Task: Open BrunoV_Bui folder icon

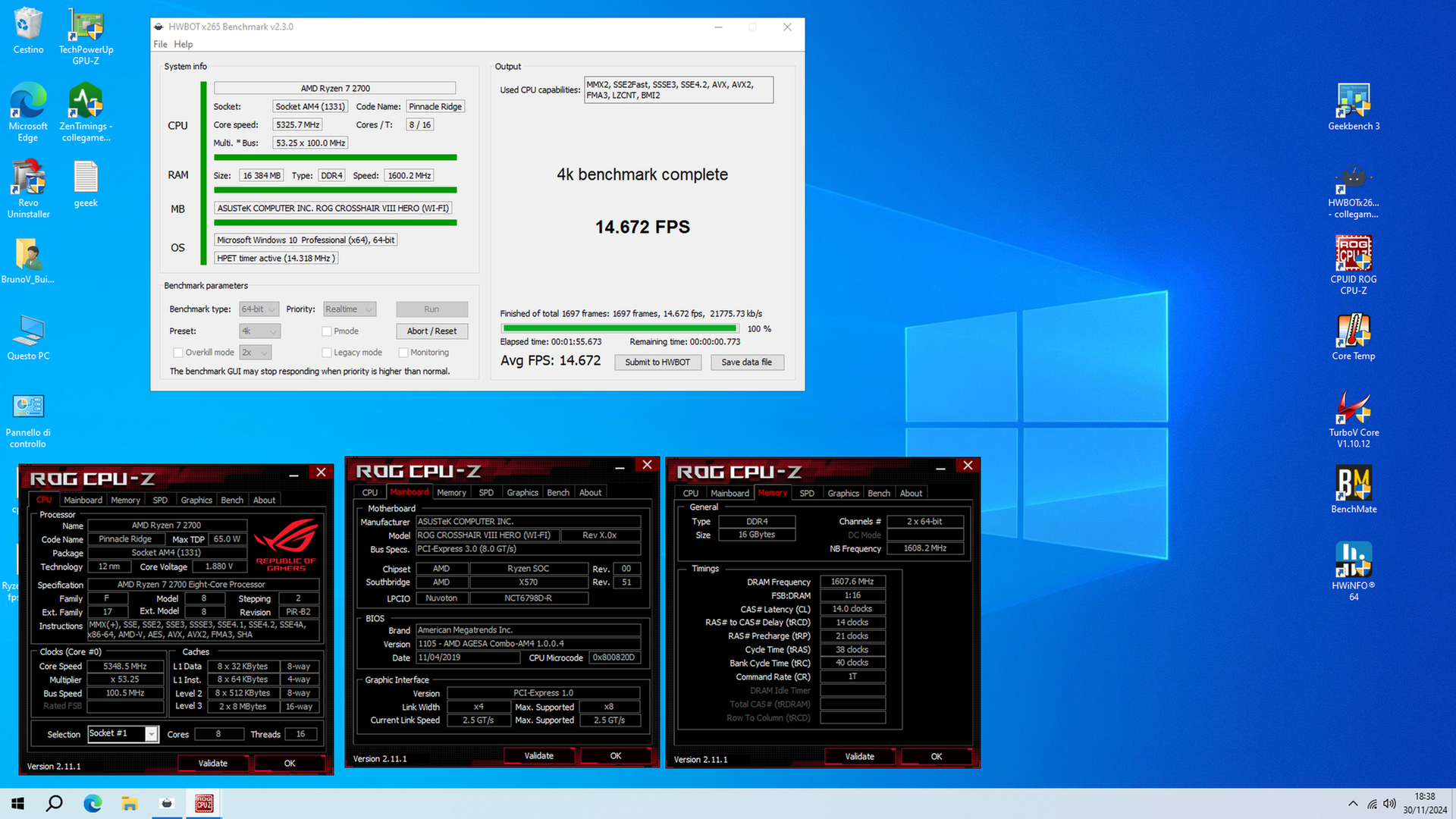Action: pos(28,260)
